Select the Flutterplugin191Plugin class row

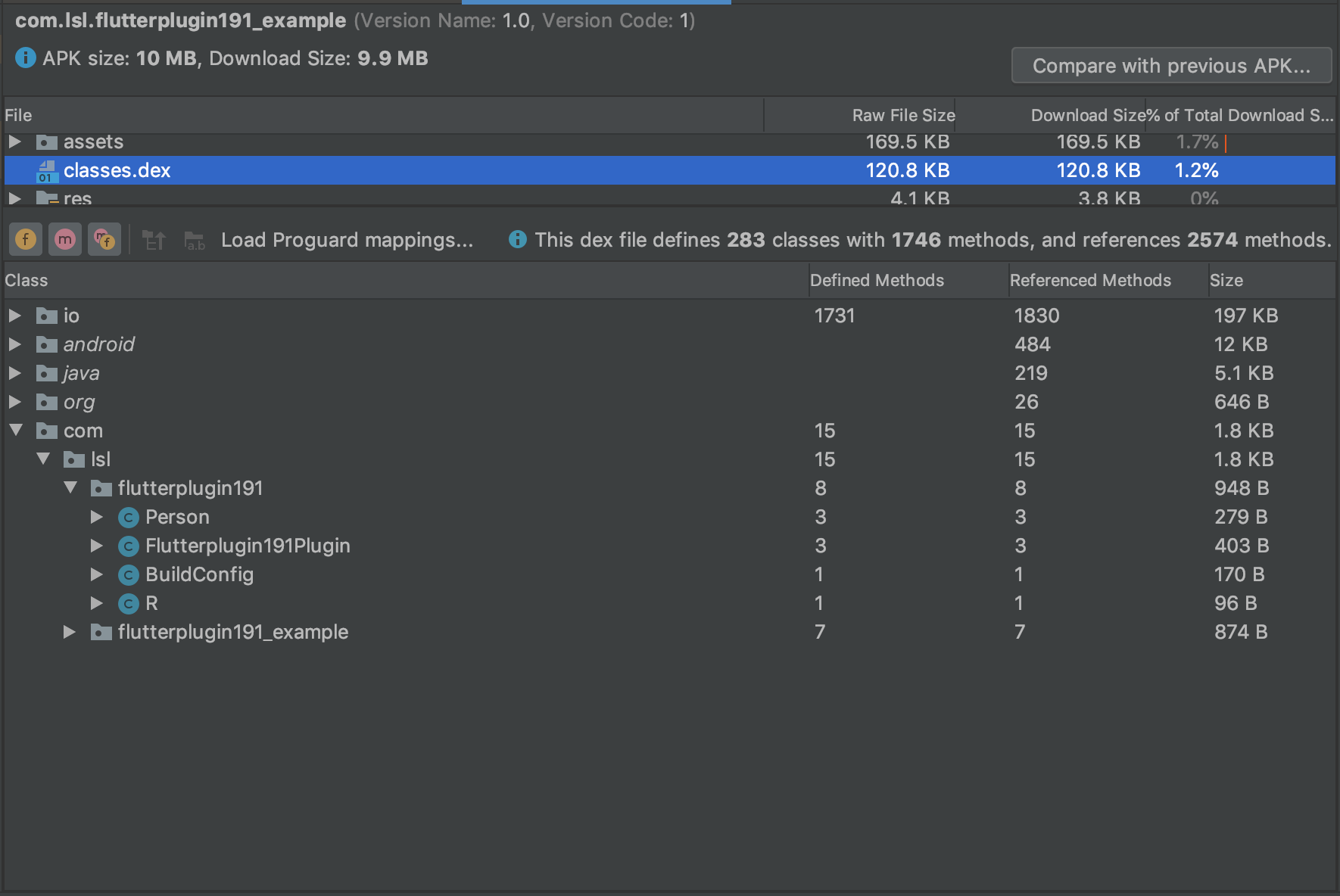tap(248, 546)
